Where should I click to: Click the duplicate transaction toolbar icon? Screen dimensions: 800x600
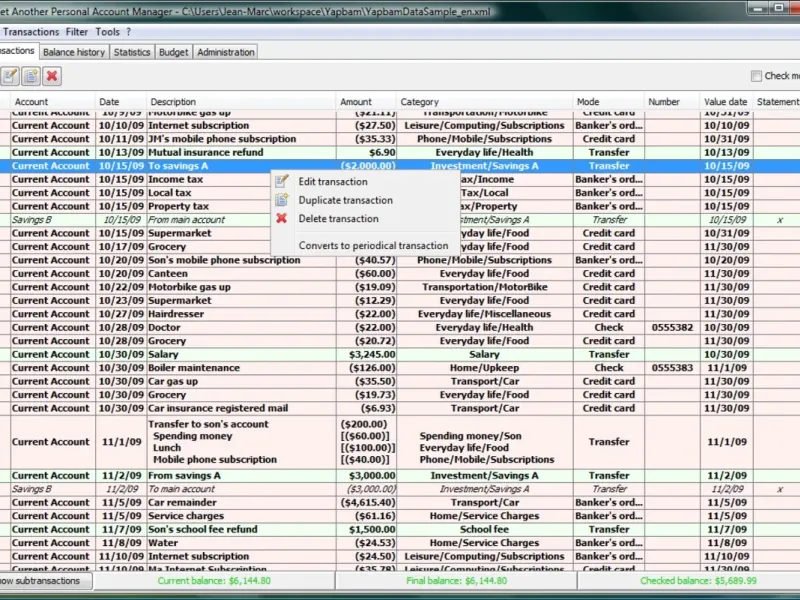(31, 77)
